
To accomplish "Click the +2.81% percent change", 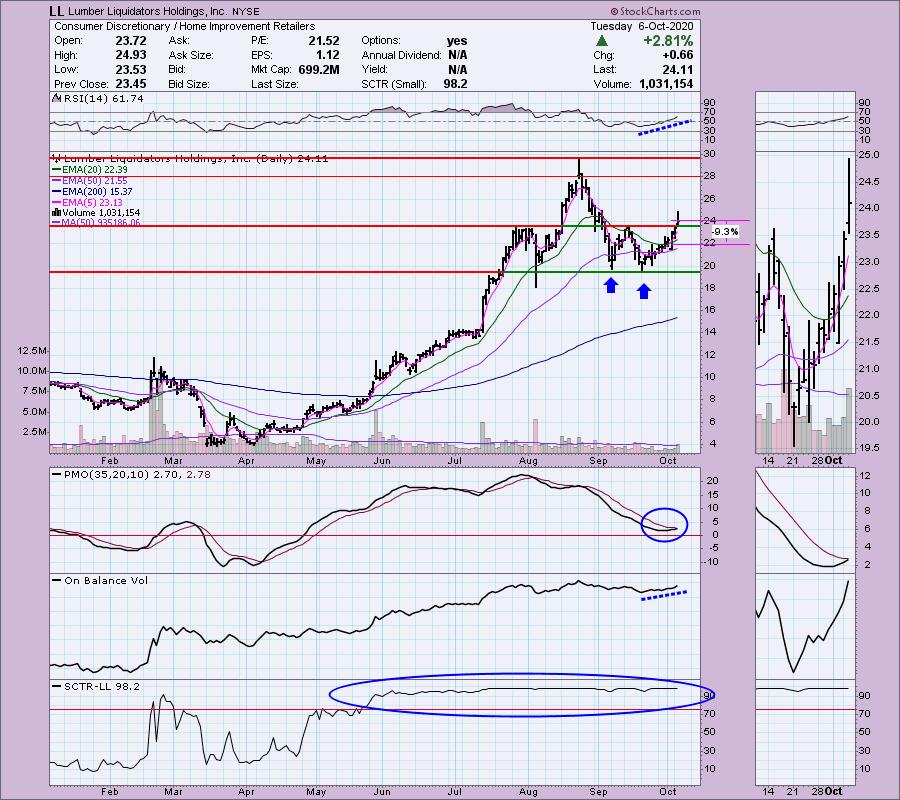I will point(668,41).
